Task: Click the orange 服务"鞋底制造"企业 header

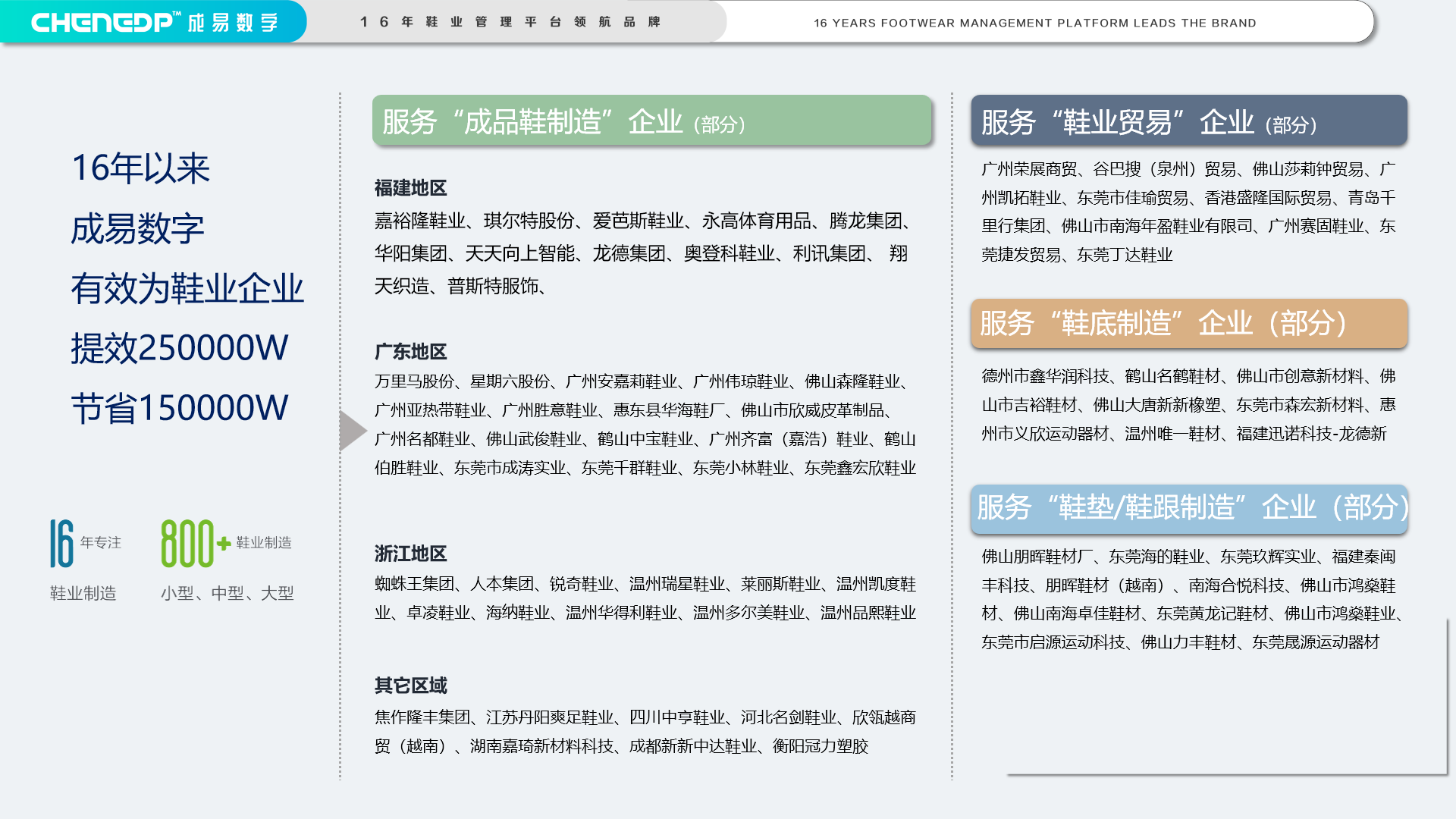Action: [x=1188, y=324]
